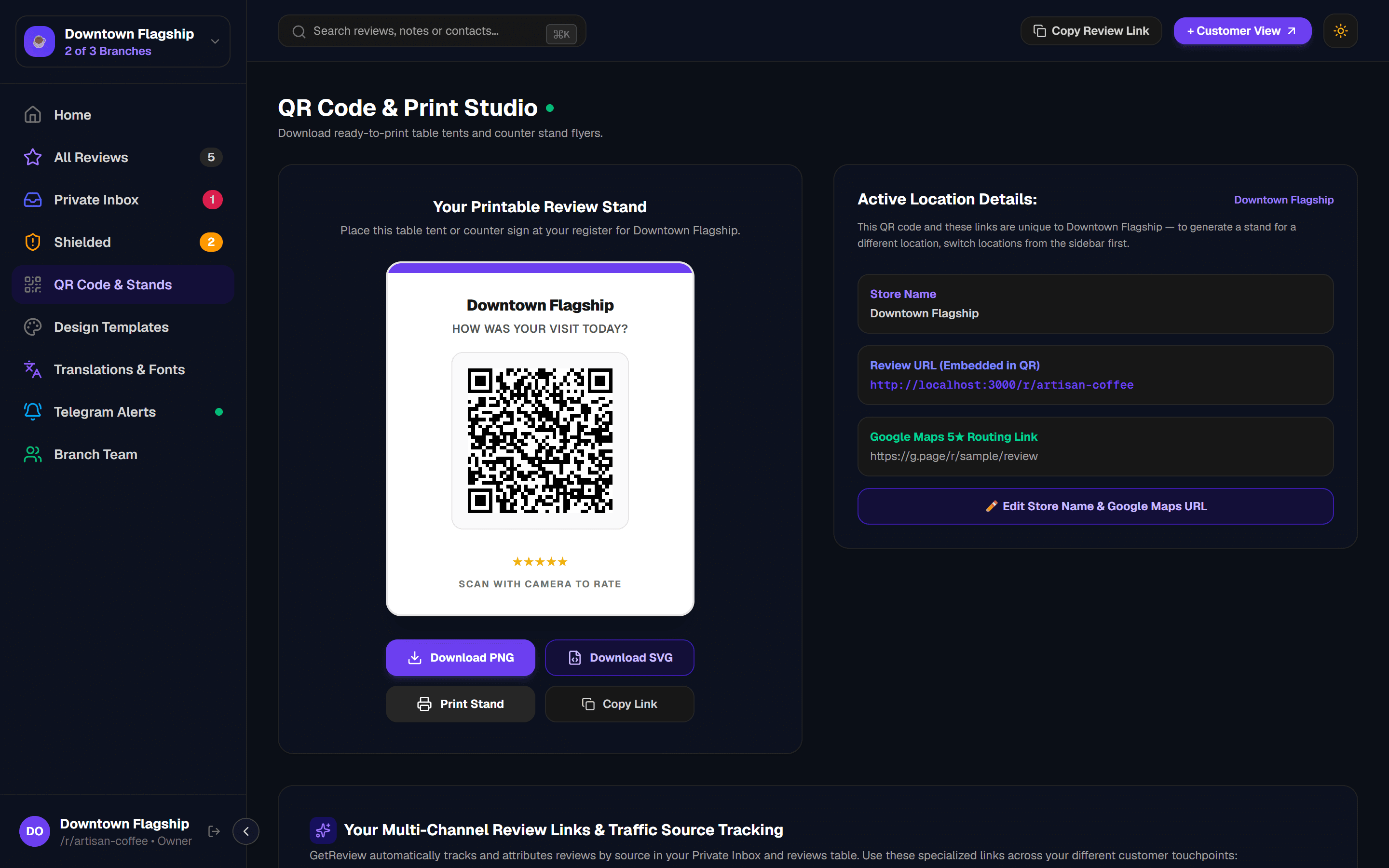
Task: Click the localhost artisan-coffee review URL
Action: [x=1002, y=385]
